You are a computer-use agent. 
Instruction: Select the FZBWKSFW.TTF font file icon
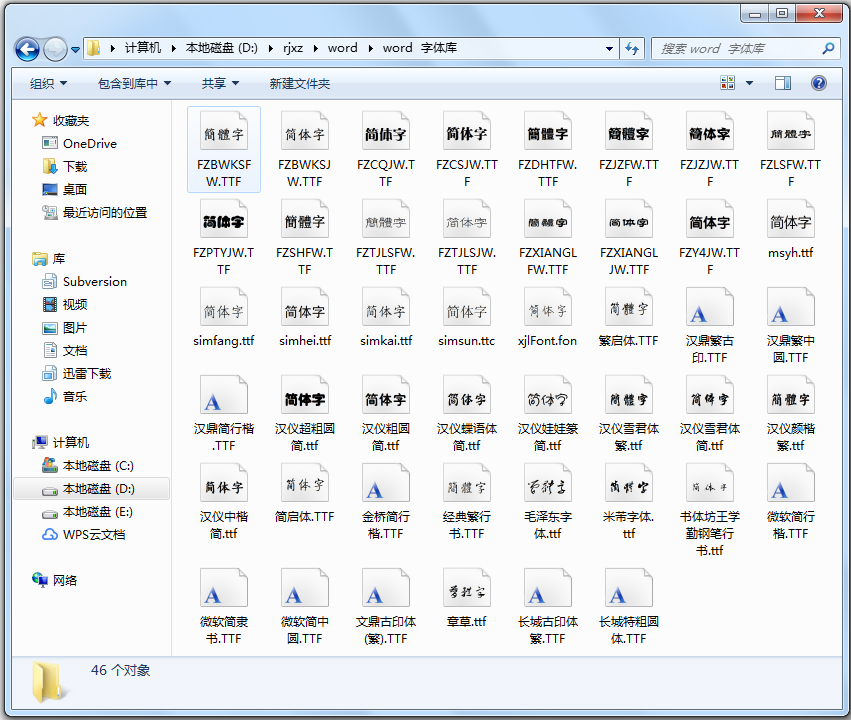[x=224, y=131]
